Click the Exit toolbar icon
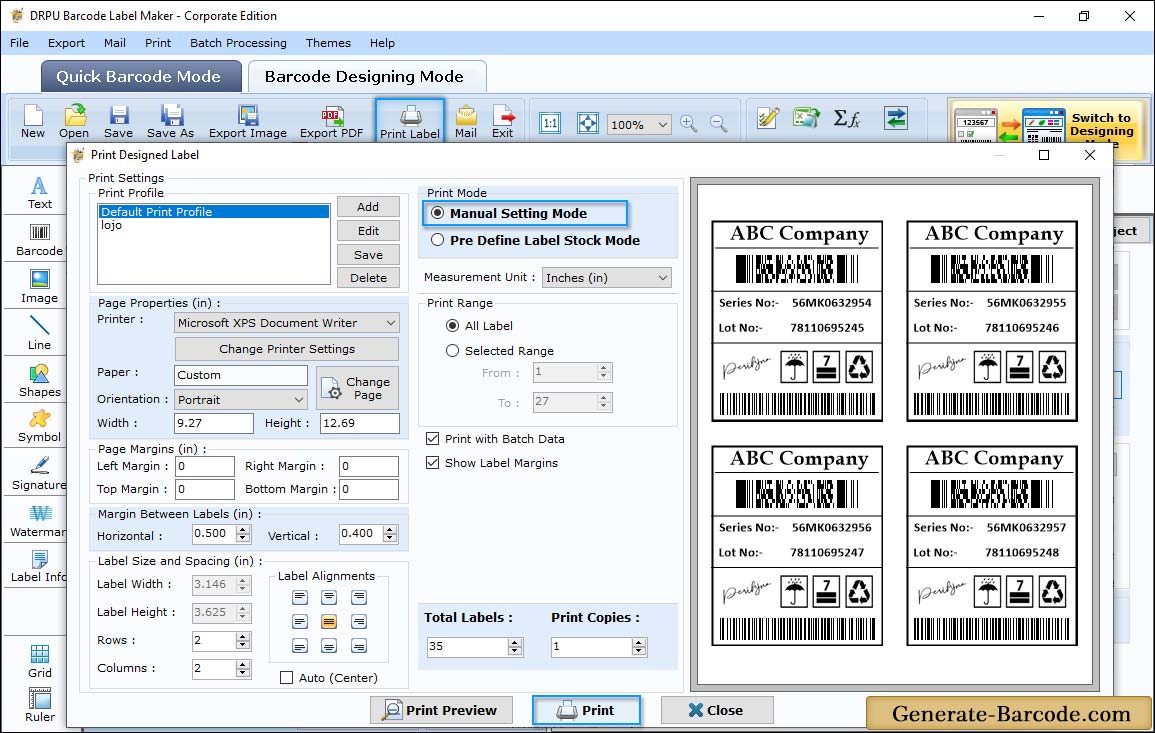The height and width of the screenshot is (733, 1155). point(502,122)
